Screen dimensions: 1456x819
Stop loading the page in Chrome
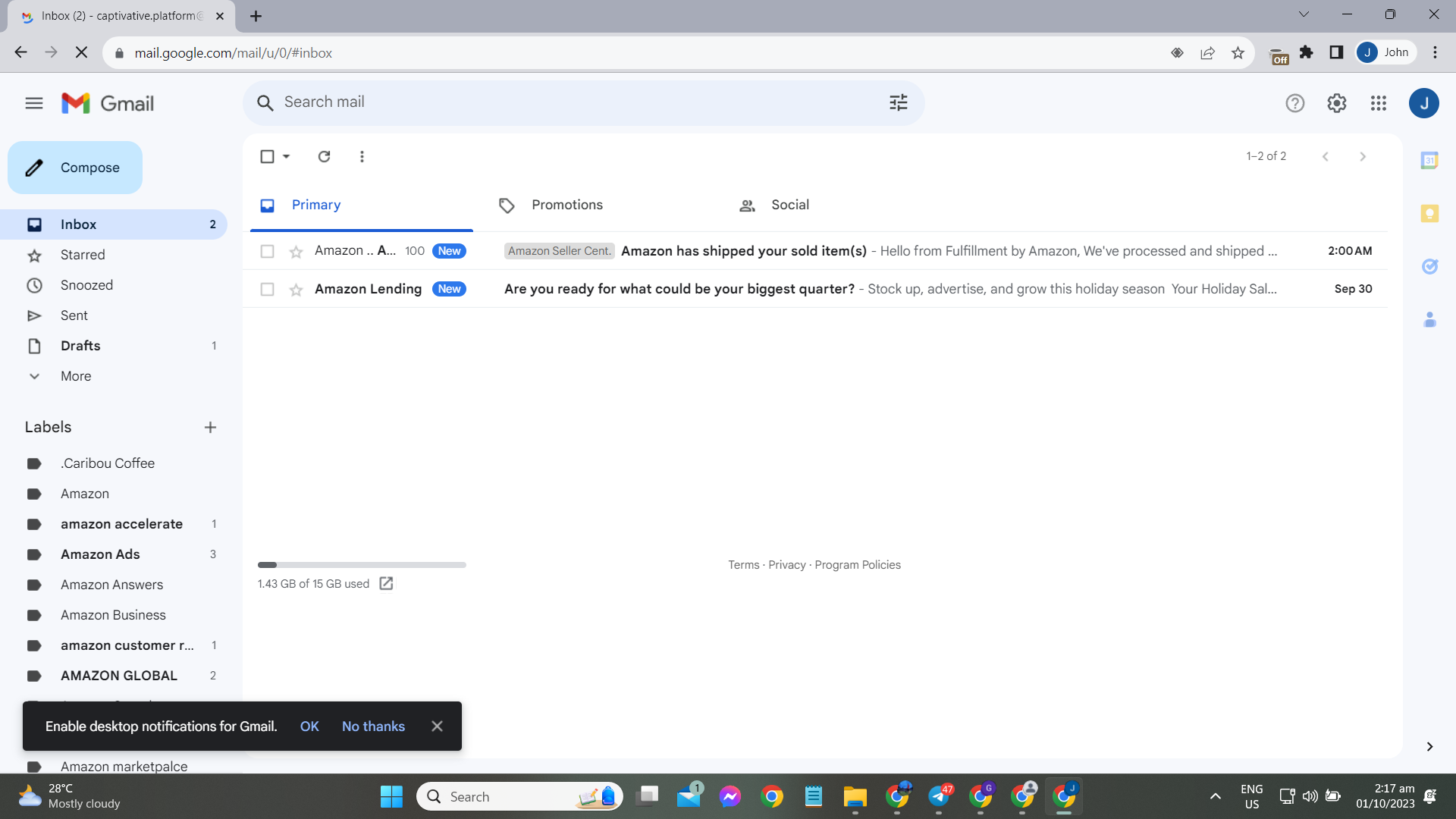coord(82,52)
